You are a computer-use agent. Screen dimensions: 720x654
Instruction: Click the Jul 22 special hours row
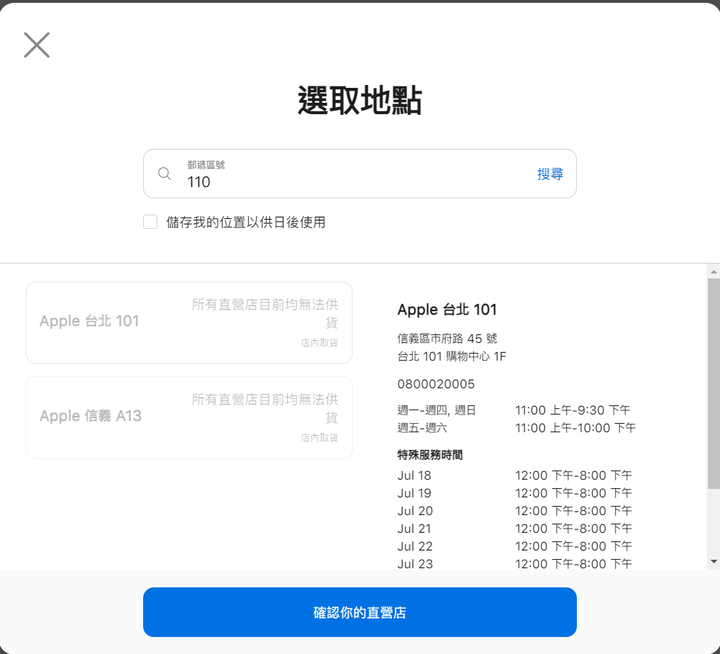pos(514,547)
